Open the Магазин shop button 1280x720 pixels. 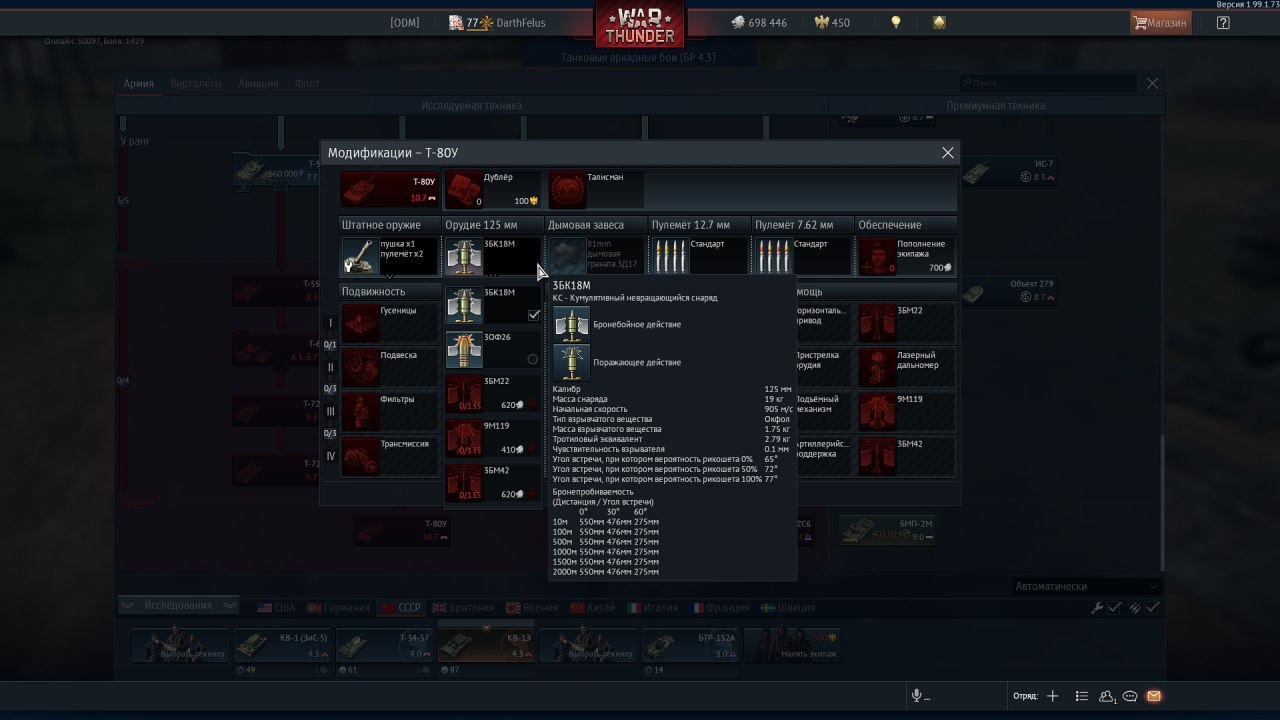[x=1161, y=22]
